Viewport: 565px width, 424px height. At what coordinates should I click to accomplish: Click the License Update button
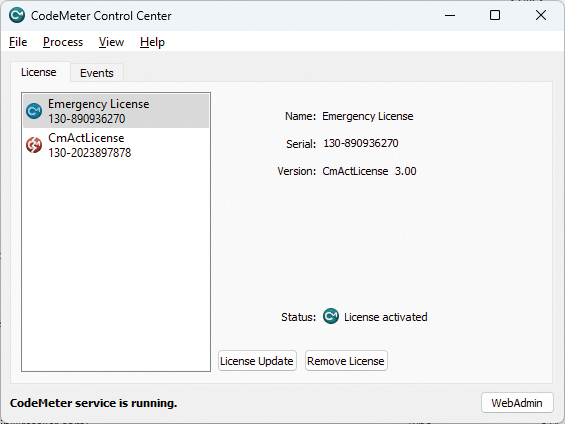[257, 361]
